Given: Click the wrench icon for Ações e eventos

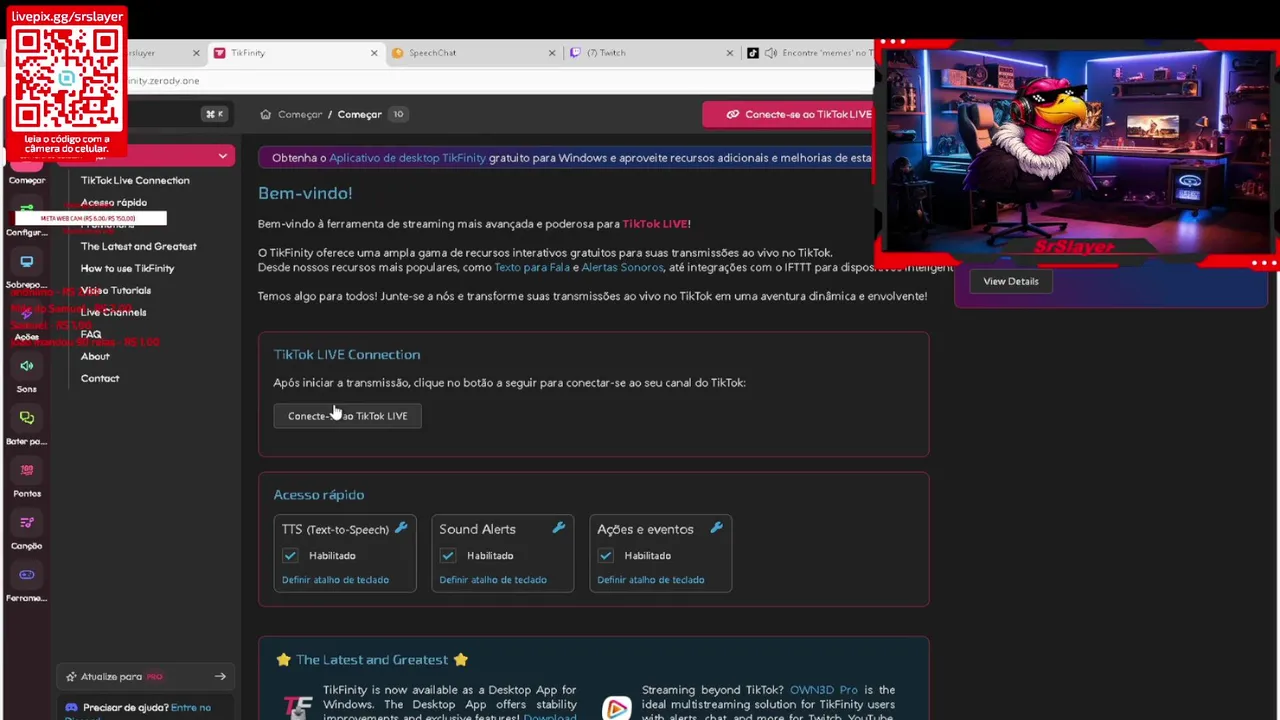Looking at the screenshot, I should point(716,528).
